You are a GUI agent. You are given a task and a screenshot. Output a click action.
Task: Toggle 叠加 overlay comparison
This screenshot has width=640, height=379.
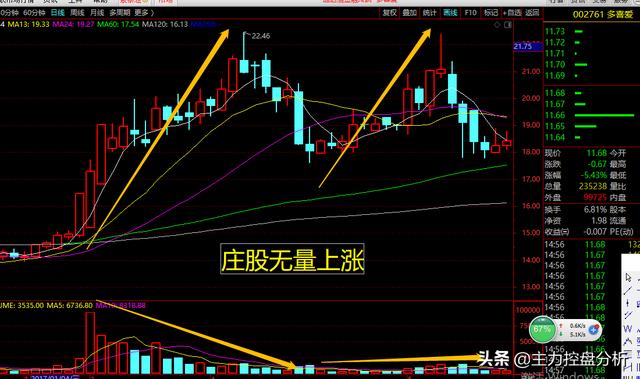(409, 13)
